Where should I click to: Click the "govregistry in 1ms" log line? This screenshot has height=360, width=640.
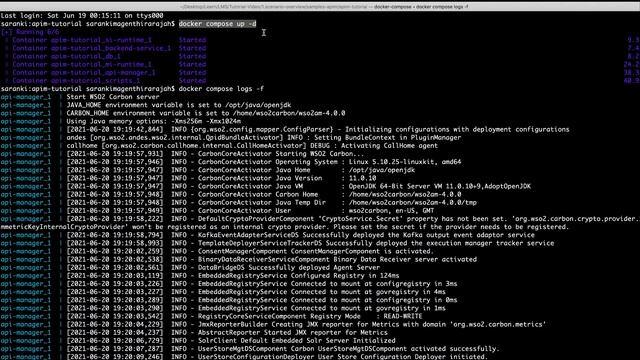[x=223, y=308]
